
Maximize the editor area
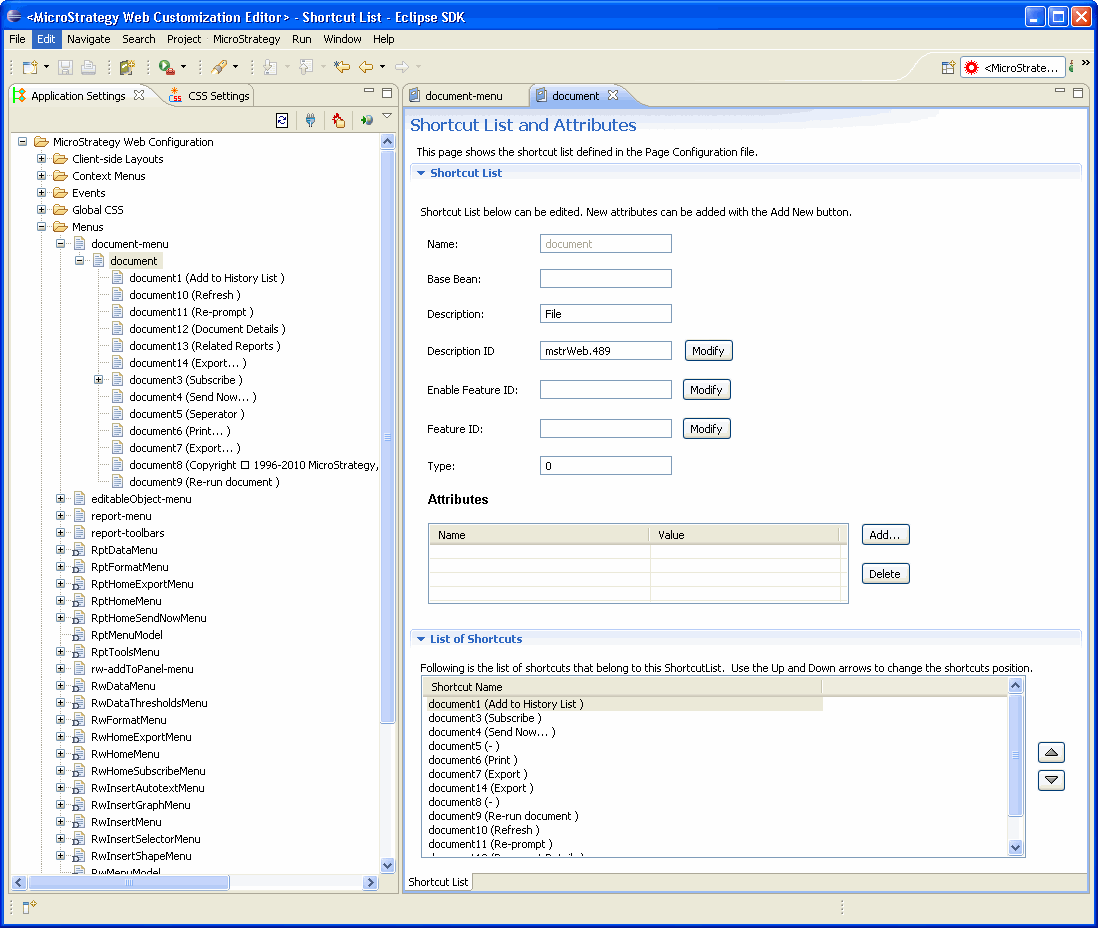tap(1078, 92)
